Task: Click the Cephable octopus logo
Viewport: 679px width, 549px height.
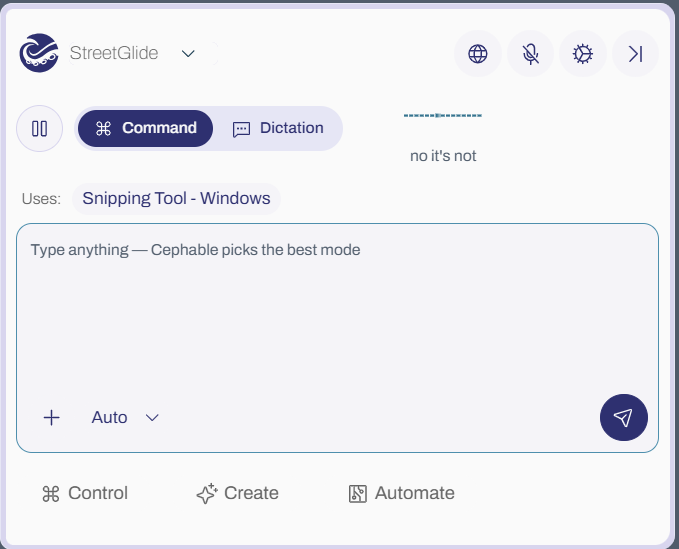Action: pos(39,53)
